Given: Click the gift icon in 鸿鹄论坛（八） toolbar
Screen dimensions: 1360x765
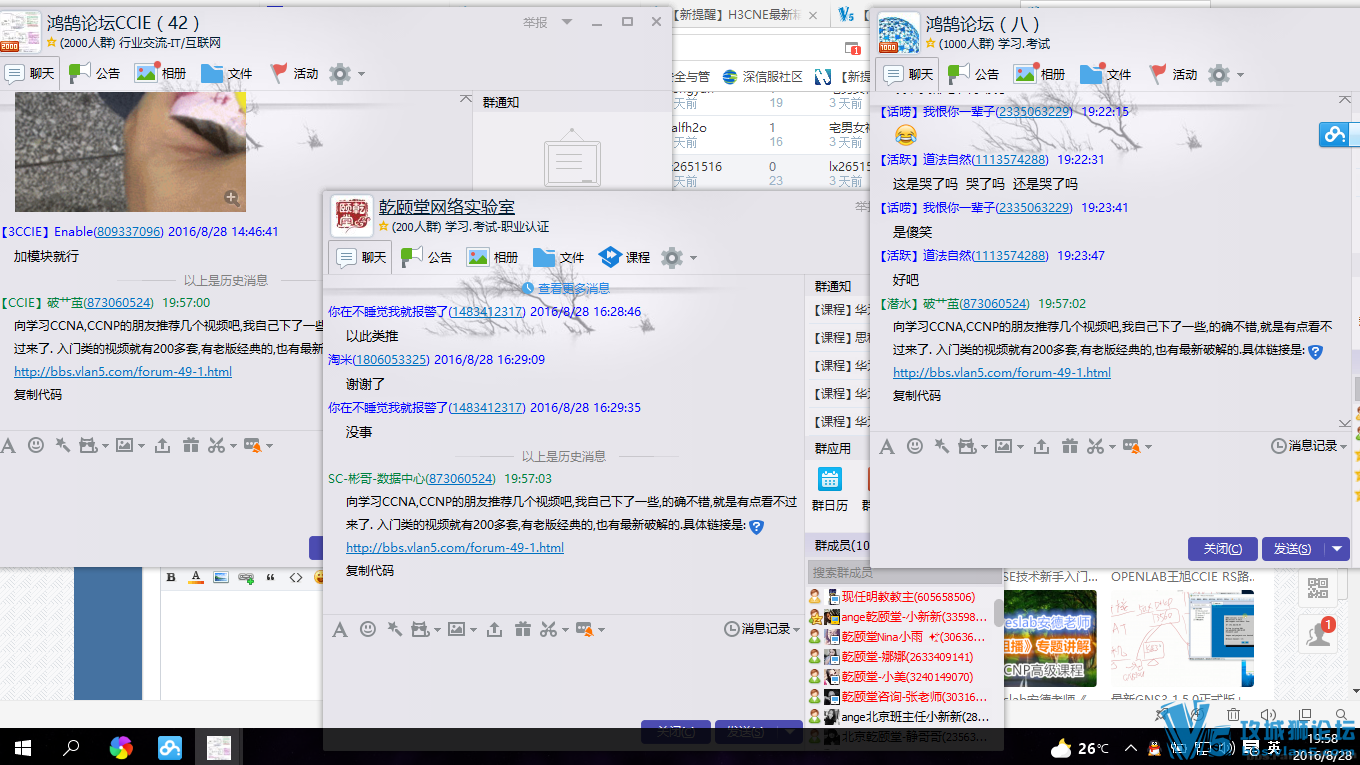Looking at the screenshot, I should 1069,446.
